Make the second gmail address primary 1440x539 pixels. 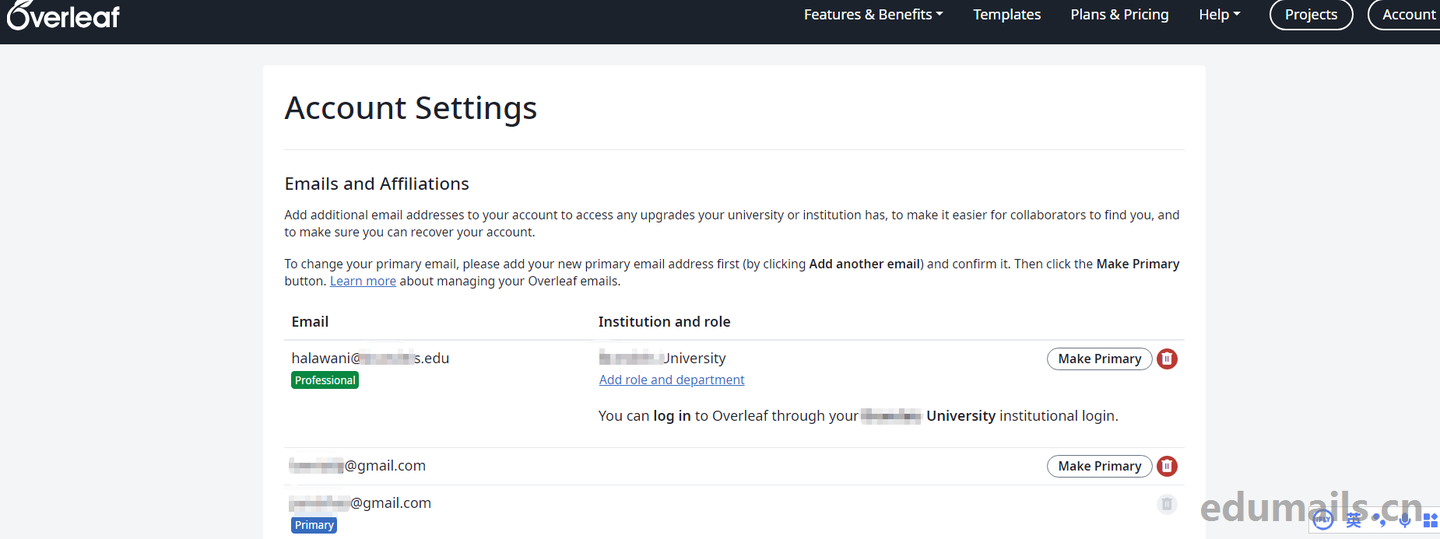pos(1099,466)
